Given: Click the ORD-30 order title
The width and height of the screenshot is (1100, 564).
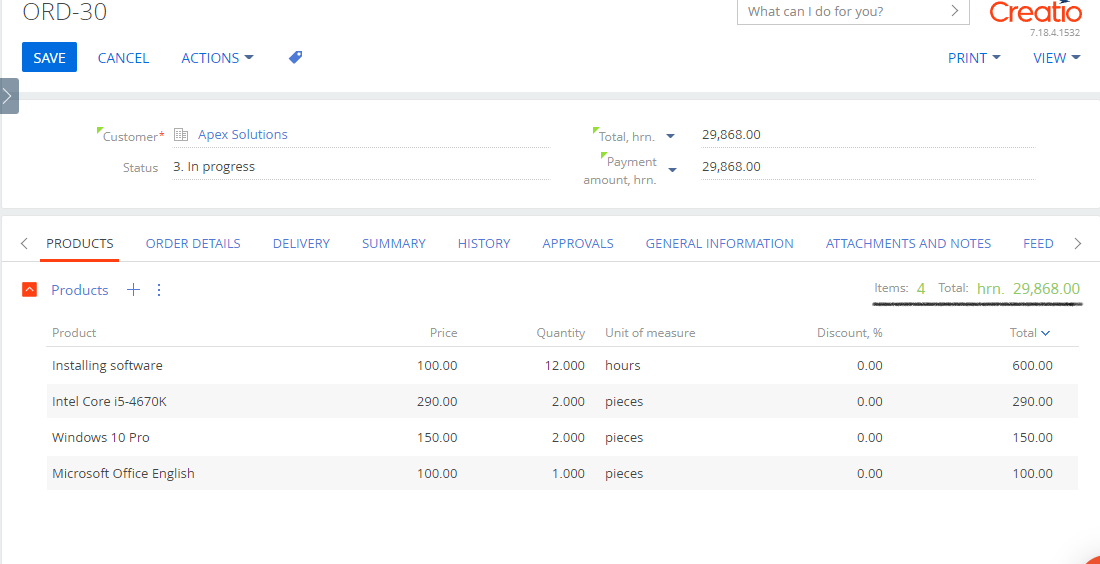Looking at the screenshot, I should click(x=65, y=12).
